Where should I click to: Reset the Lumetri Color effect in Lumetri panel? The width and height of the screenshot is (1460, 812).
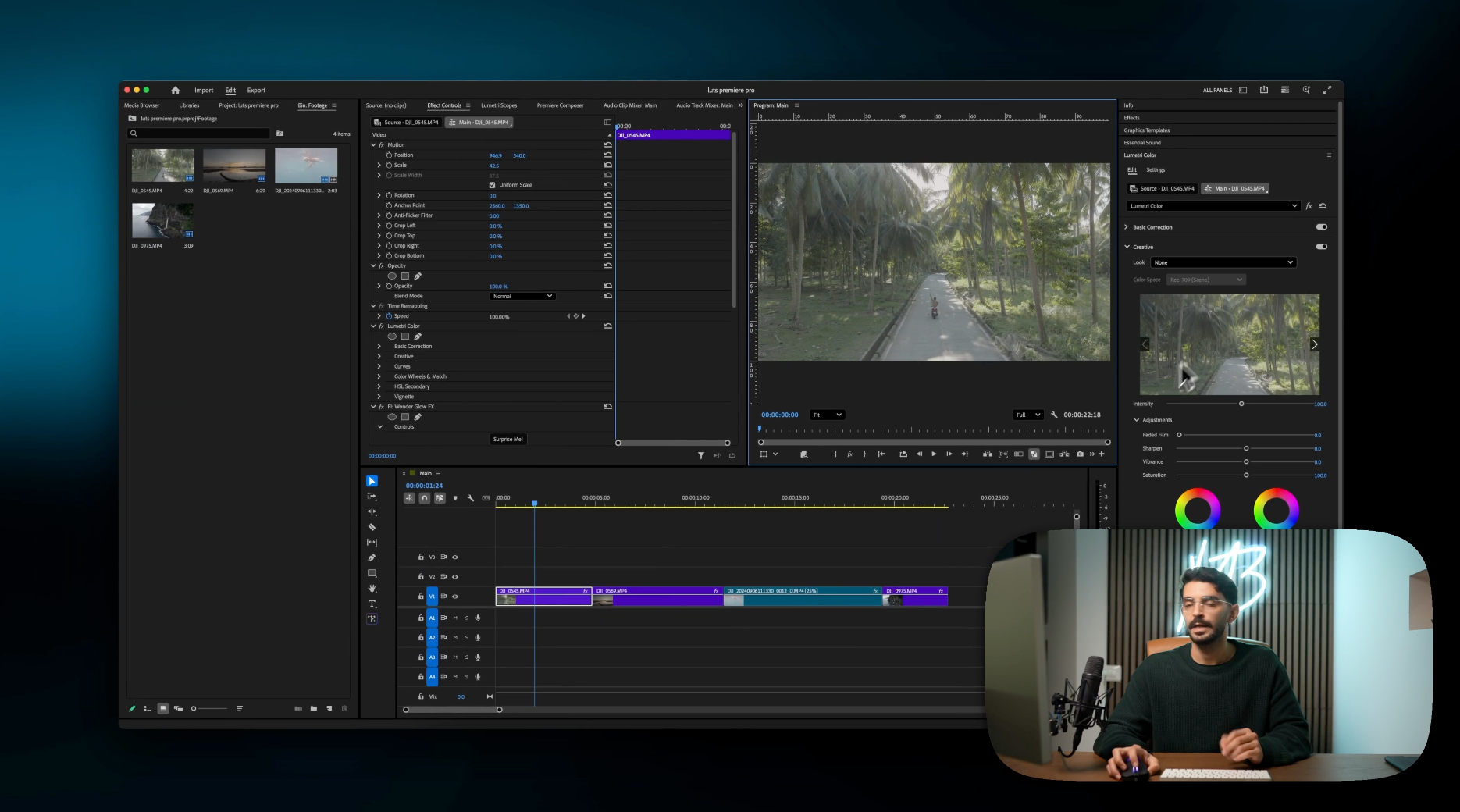[x=1323, y=206]
